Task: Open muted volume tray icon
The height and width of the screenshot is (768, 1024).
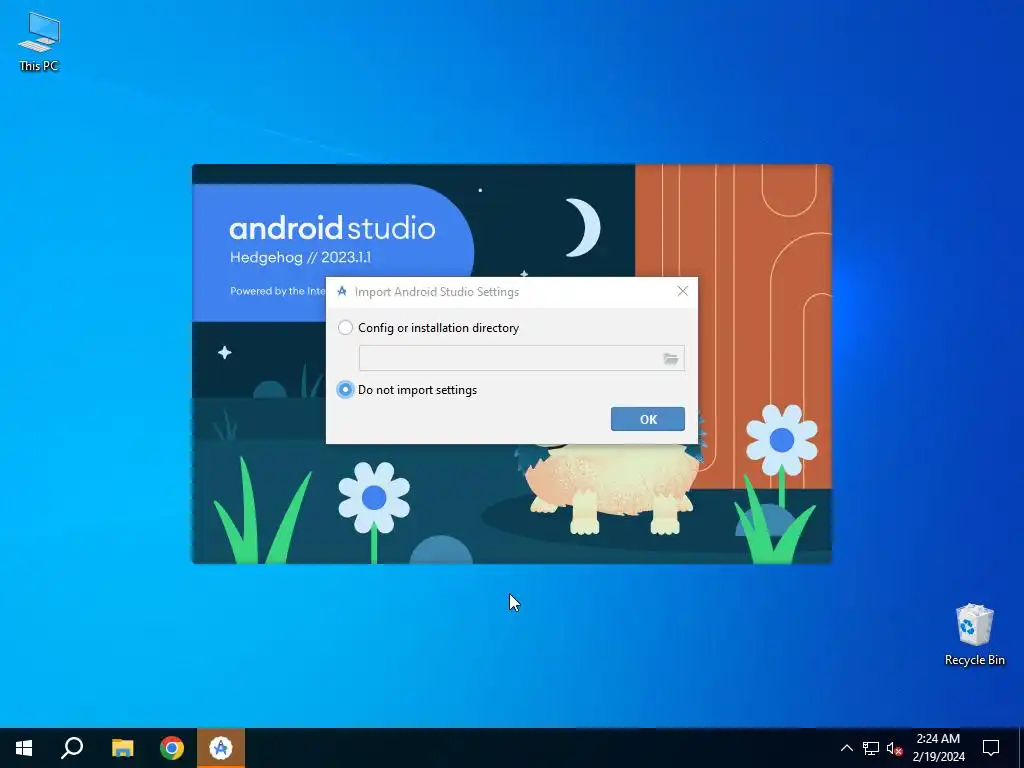Action: [895, 748]
